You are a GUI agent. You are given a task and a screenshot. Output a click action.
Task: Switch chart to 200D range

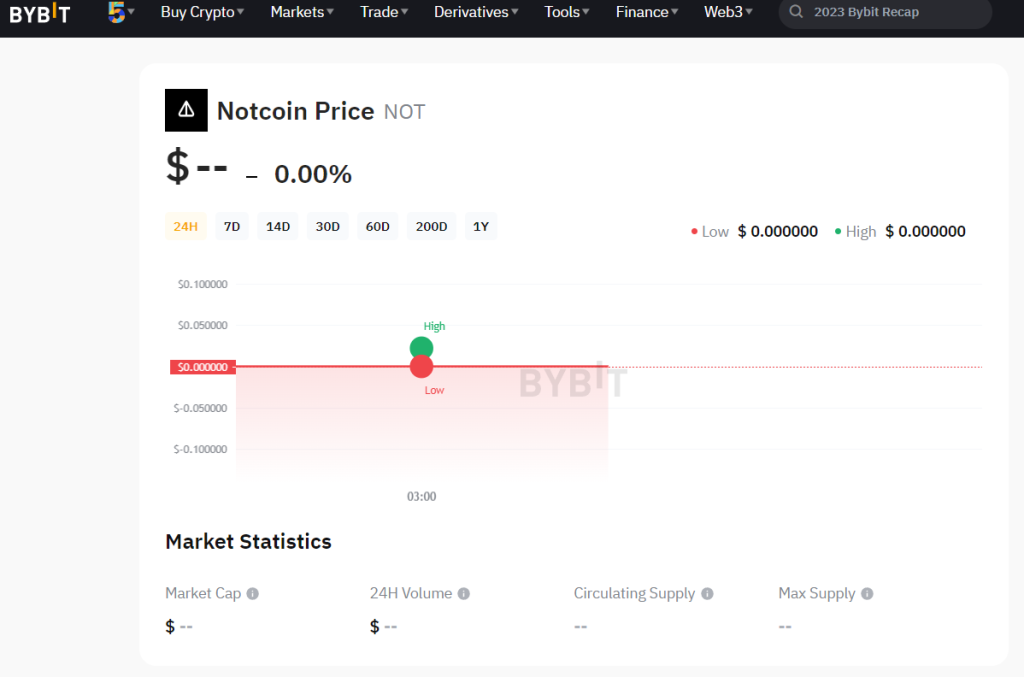[431, 227]
